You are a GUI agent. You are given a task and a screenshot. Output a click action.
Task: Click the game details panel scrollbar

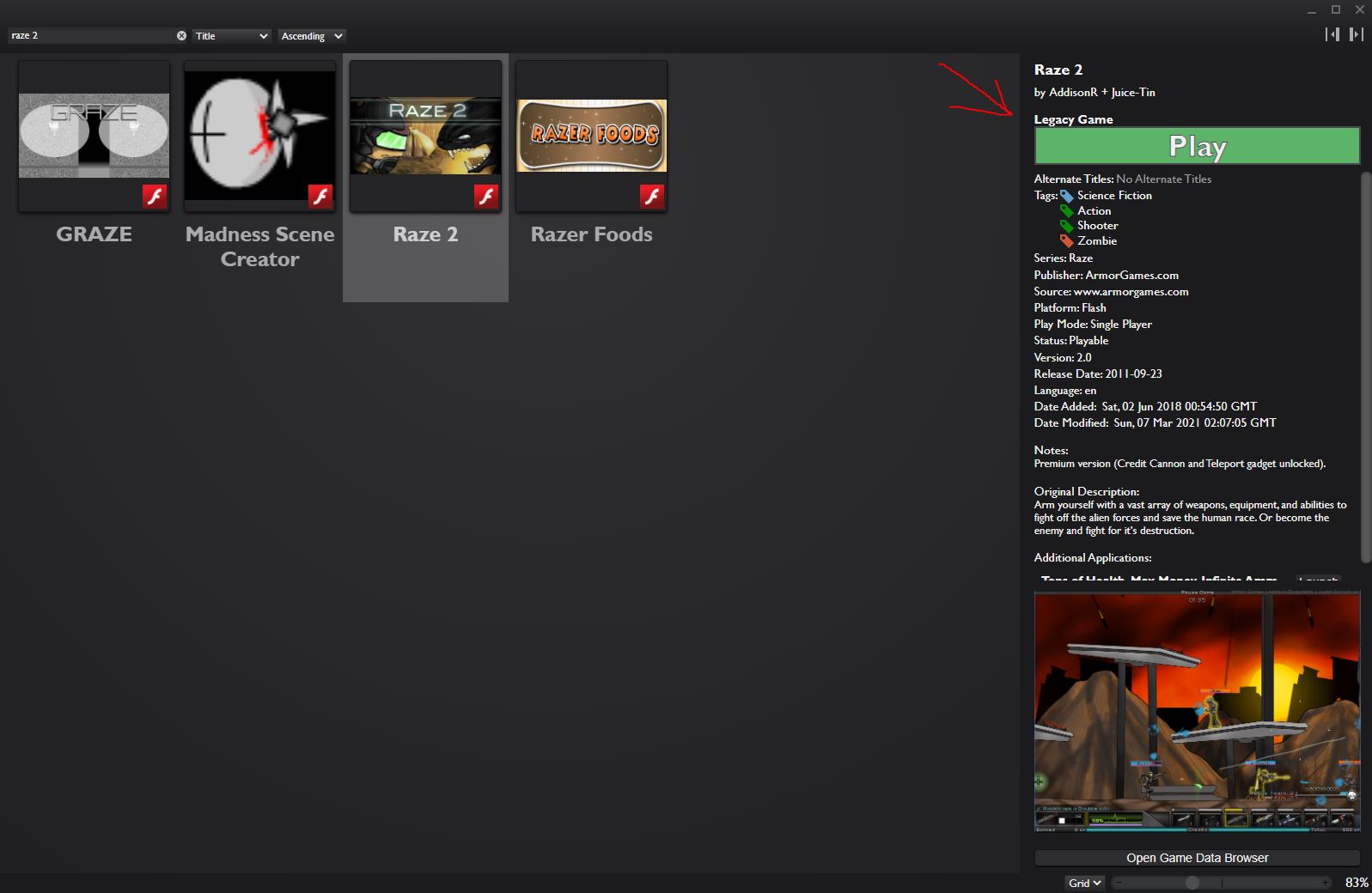[x=1366, y=368]
